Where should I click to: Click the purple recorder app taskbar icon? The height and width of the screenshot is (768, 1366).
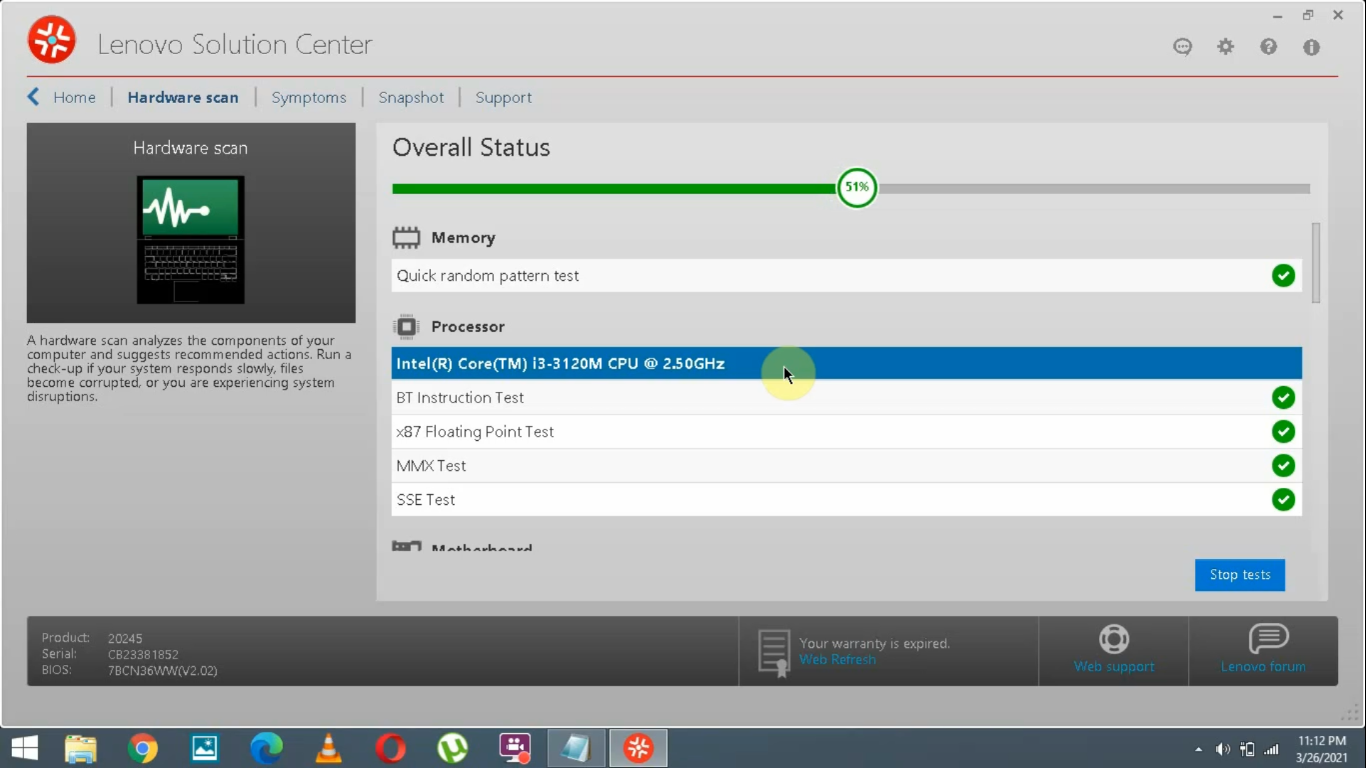pyautogui.click(x=515, y=748)
